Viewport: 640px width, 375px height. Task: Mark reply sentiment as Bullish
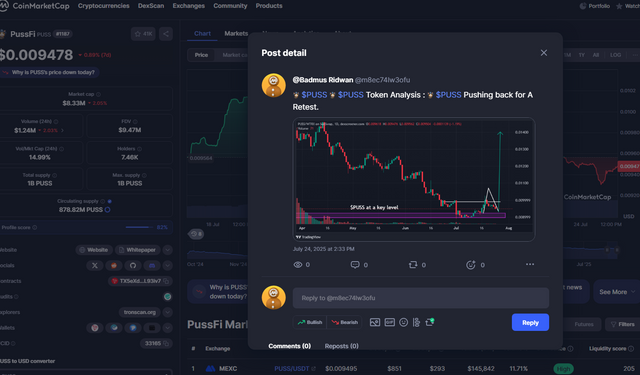(x=310, y=322)
